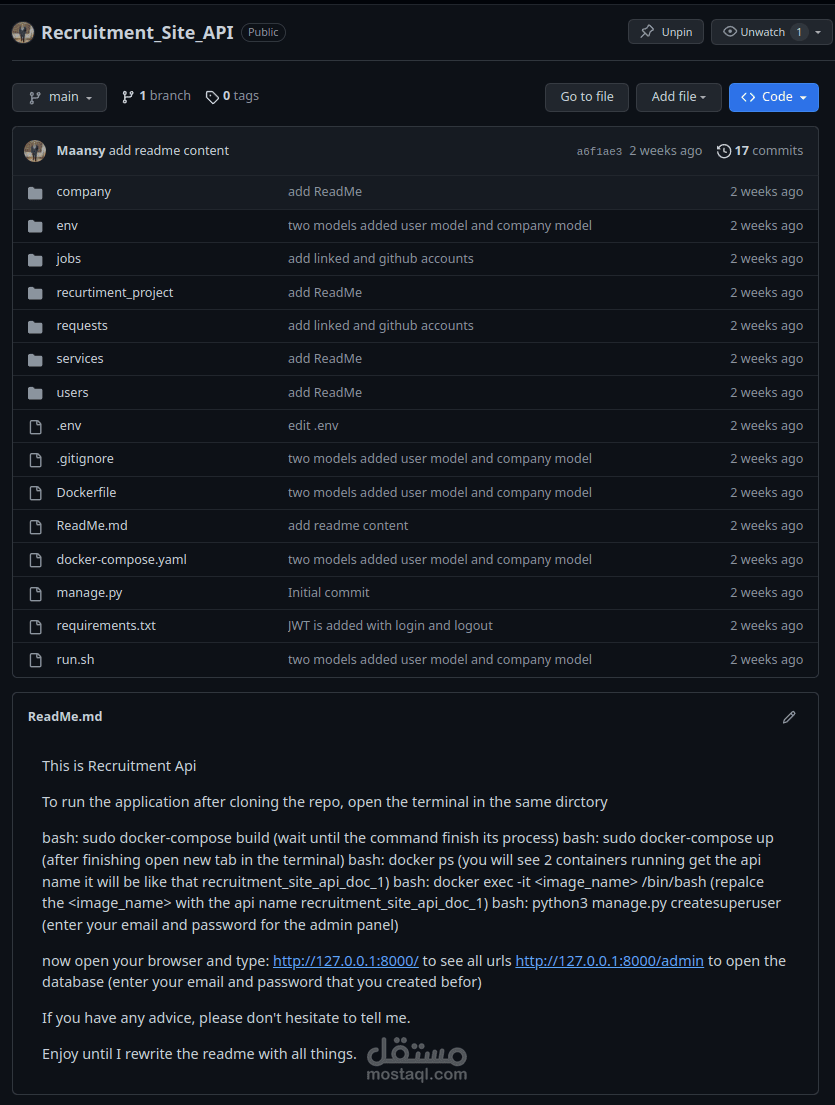
Task: Toggle Unpin for this repository
Action: coord(666,32)
